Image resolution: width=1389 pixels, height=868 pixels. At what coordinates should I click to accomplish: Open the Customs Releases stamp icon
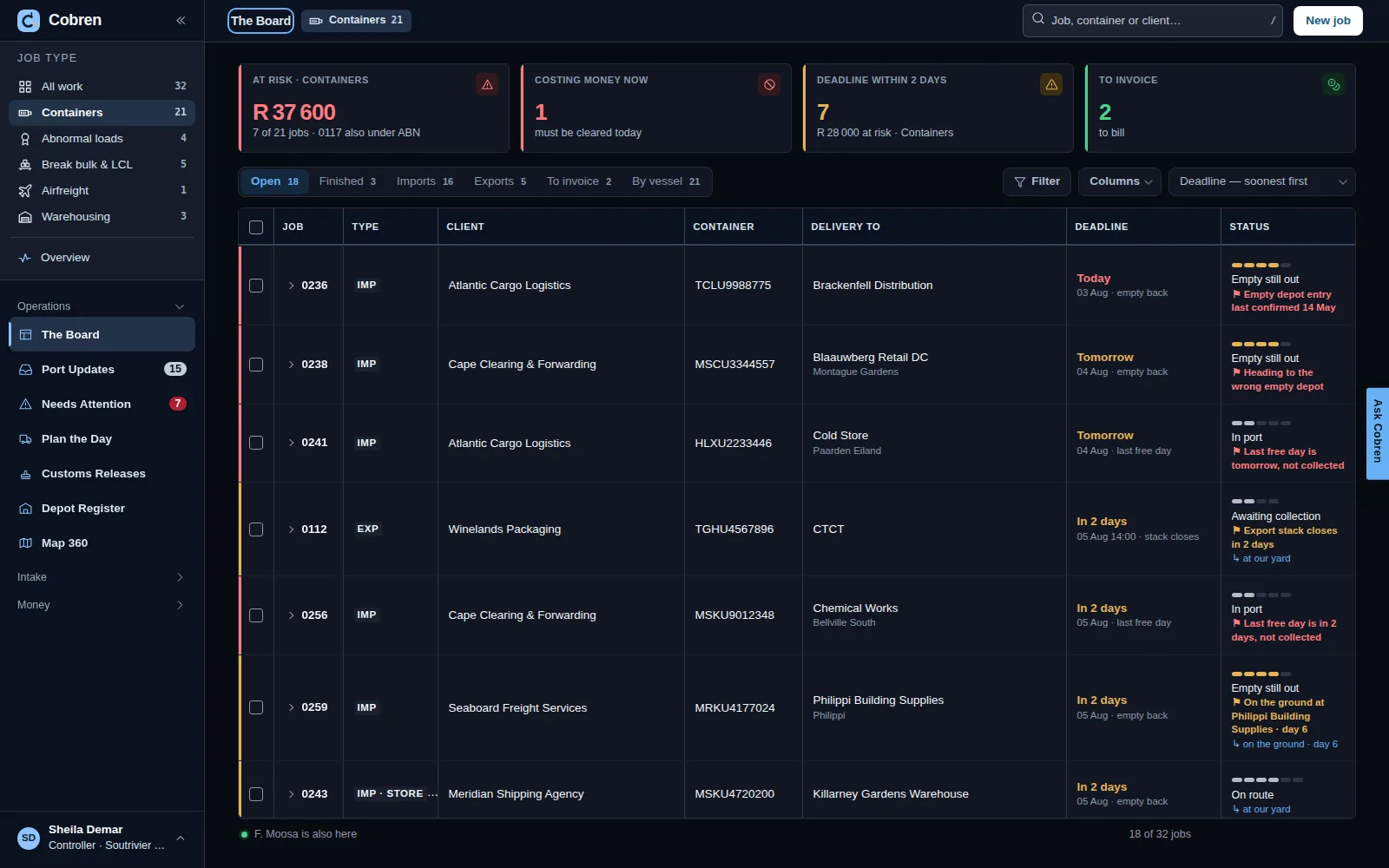point(25,474)
